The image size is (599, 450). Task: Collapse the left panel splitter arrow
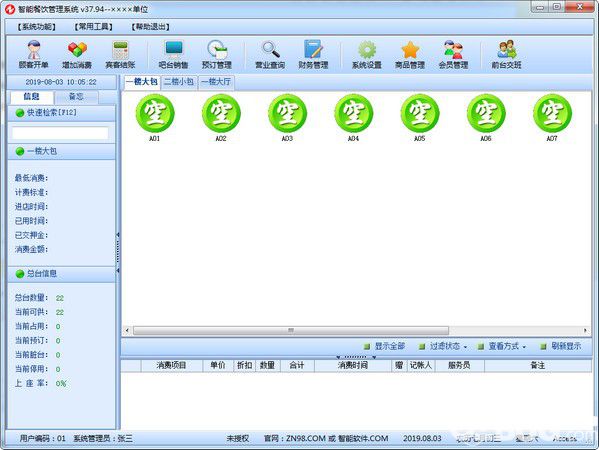point(118,235)
